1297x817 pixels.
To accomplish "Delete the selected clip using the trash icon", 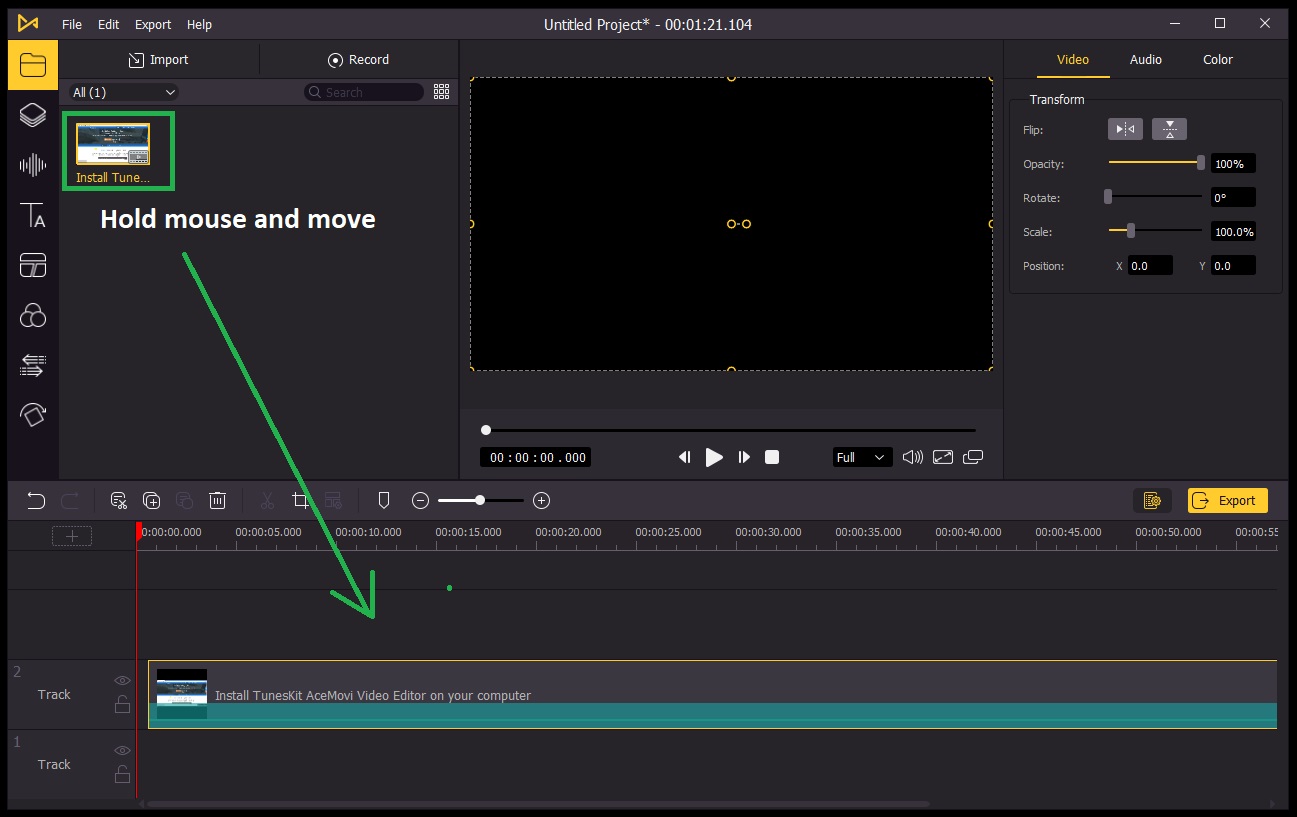I will tap(218, 500).
